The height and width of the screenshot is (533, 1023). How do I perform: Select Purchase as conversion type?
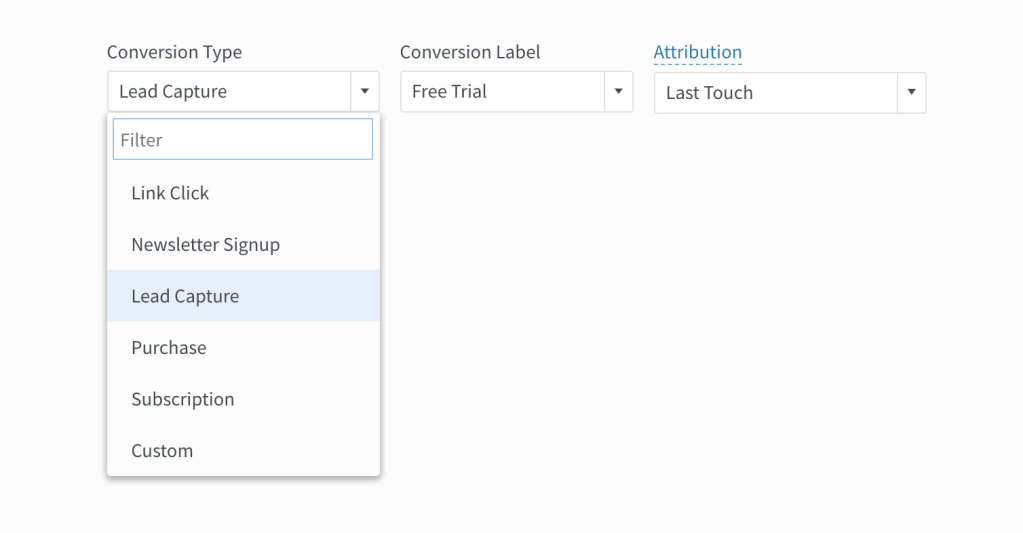pyautogui.click(x=168, y=348)
